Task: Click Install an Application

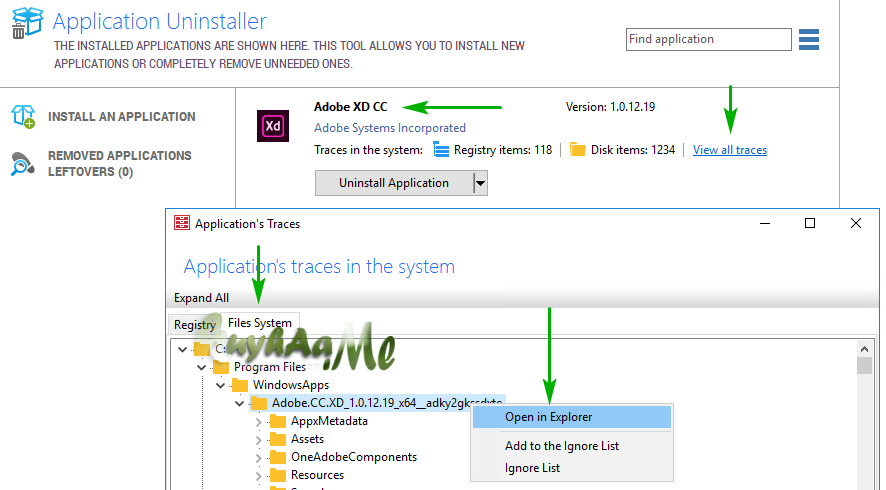Action: point(121,116)
